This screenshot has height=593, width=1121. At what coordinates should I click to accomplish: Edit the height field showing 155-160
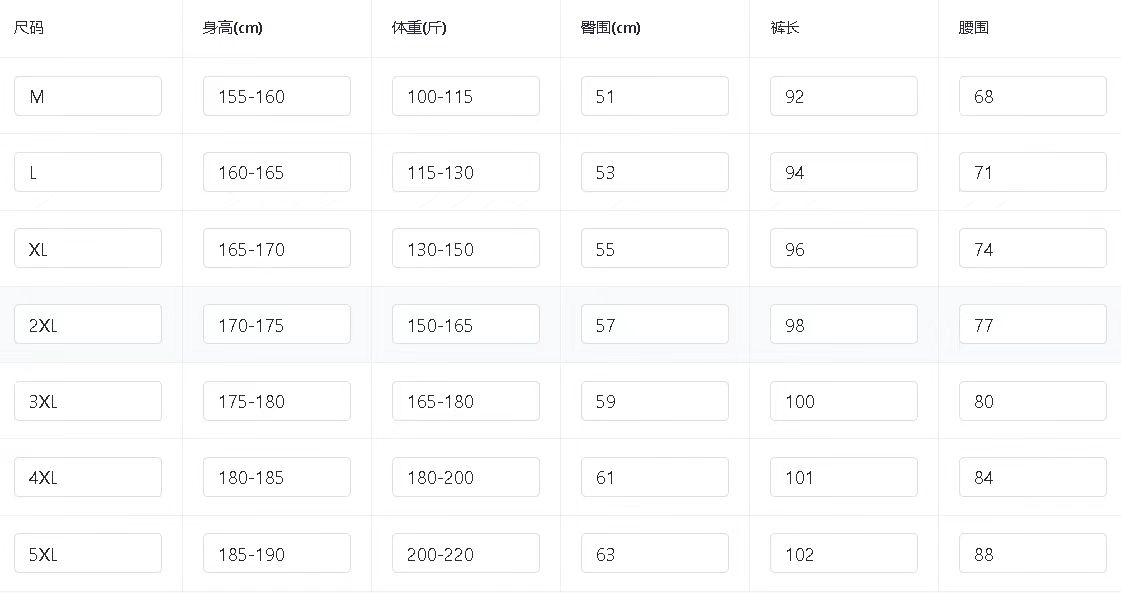(x=277, y=96)
